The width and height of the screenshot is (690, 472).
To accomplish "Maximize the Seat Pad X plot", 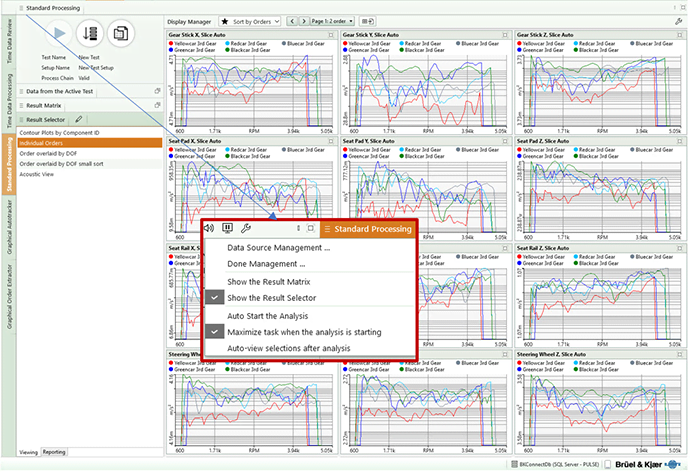I will click(x=331, y=141).
